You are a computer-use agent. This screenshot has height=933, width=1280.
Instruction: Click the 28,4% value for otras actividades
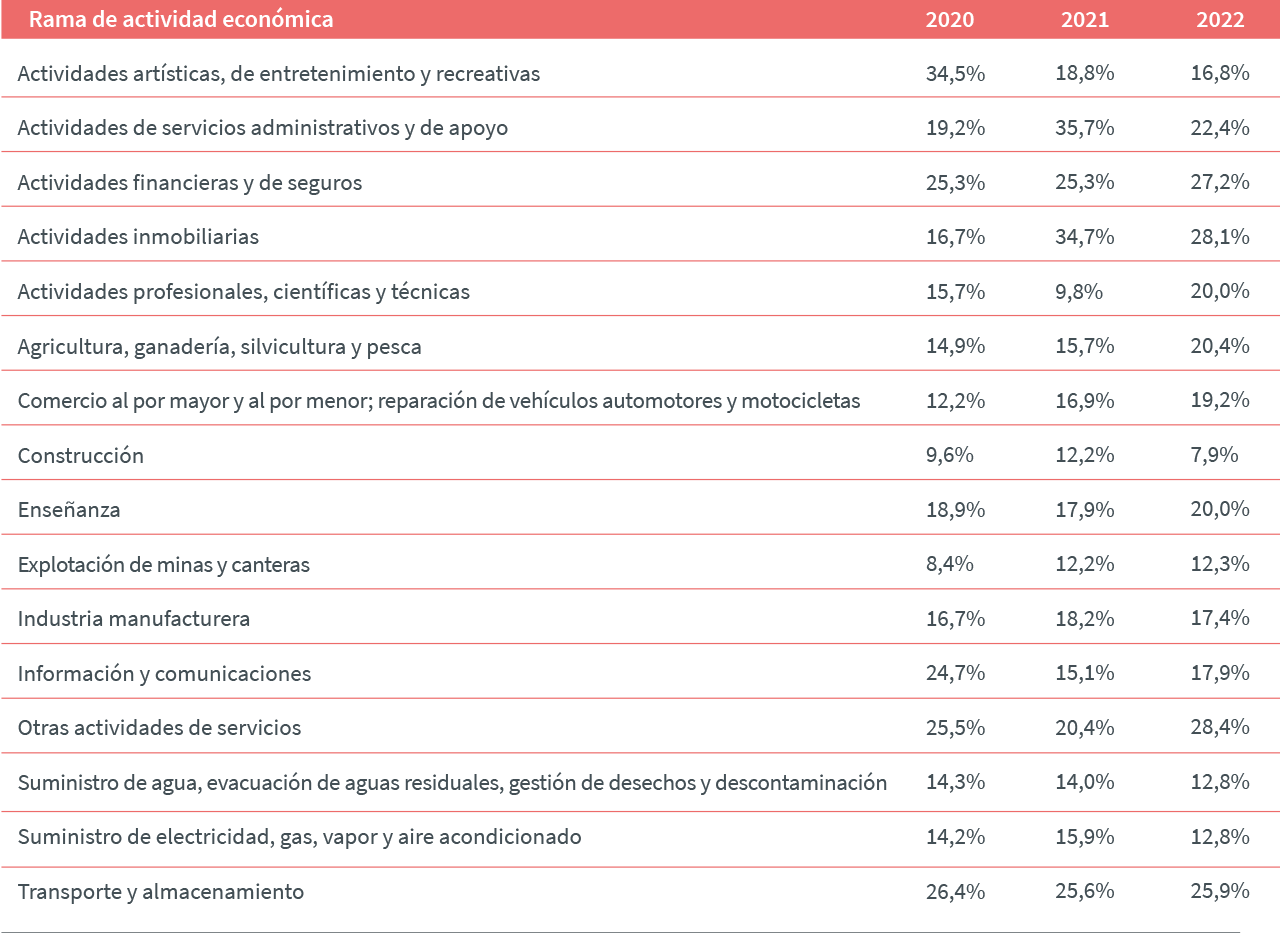click(1219, 728)
